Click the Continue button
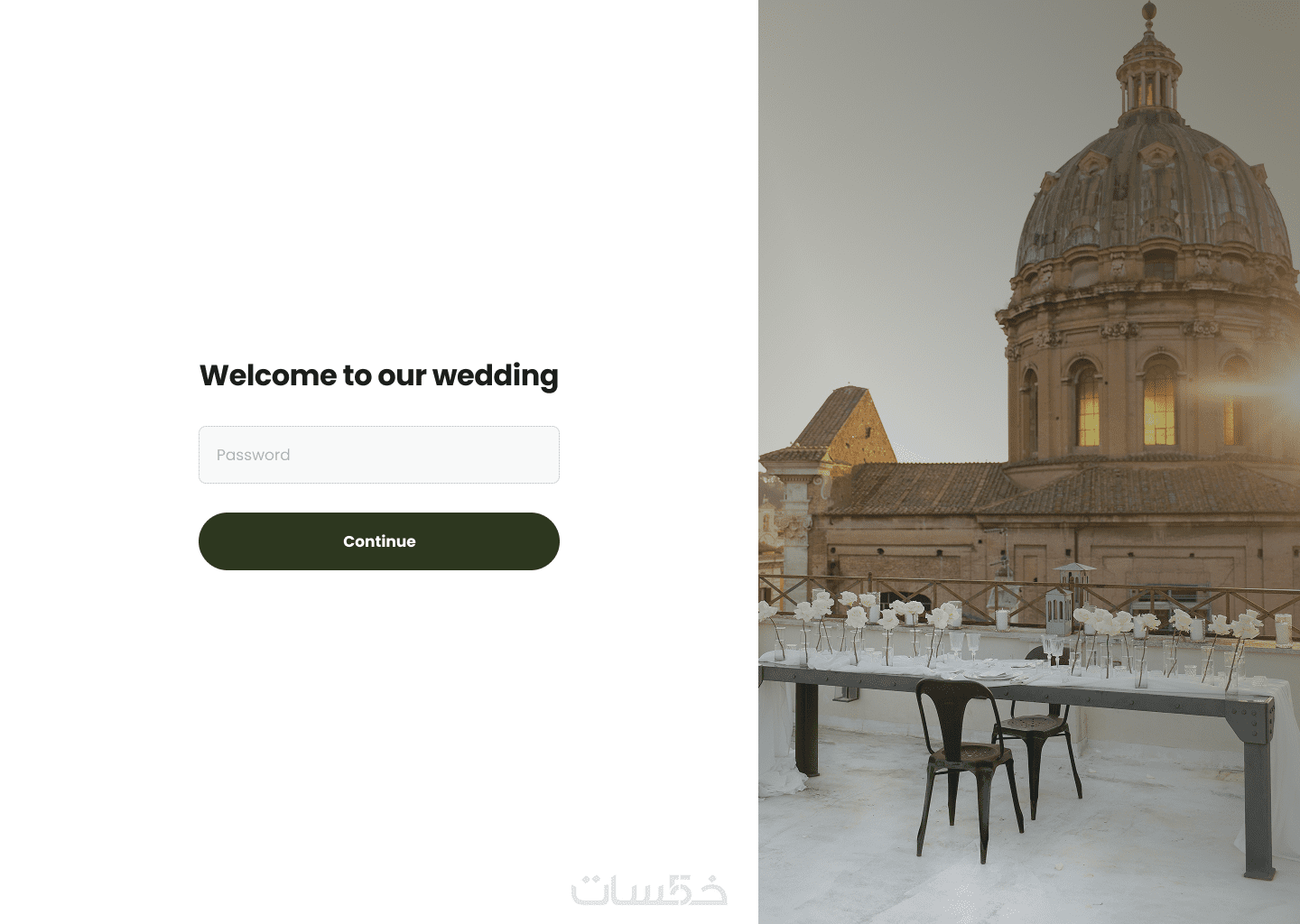This screenshot has height=924, width=1300. 379,541
